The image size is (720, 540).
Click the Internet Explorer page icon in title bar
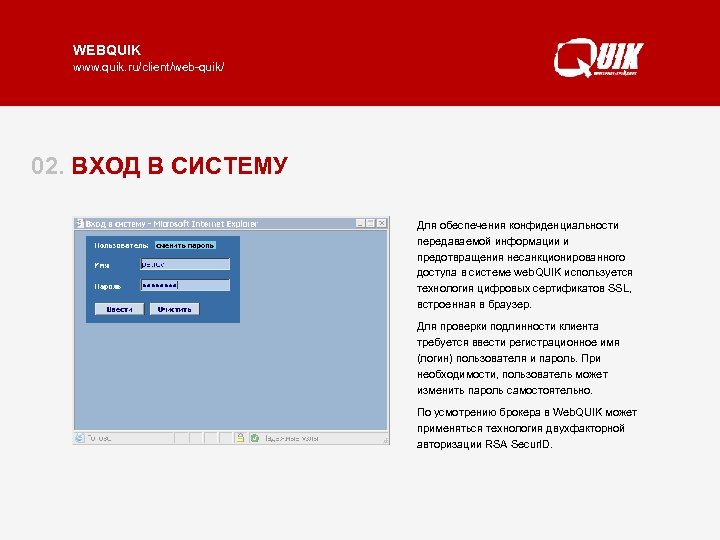click(79, 224)
